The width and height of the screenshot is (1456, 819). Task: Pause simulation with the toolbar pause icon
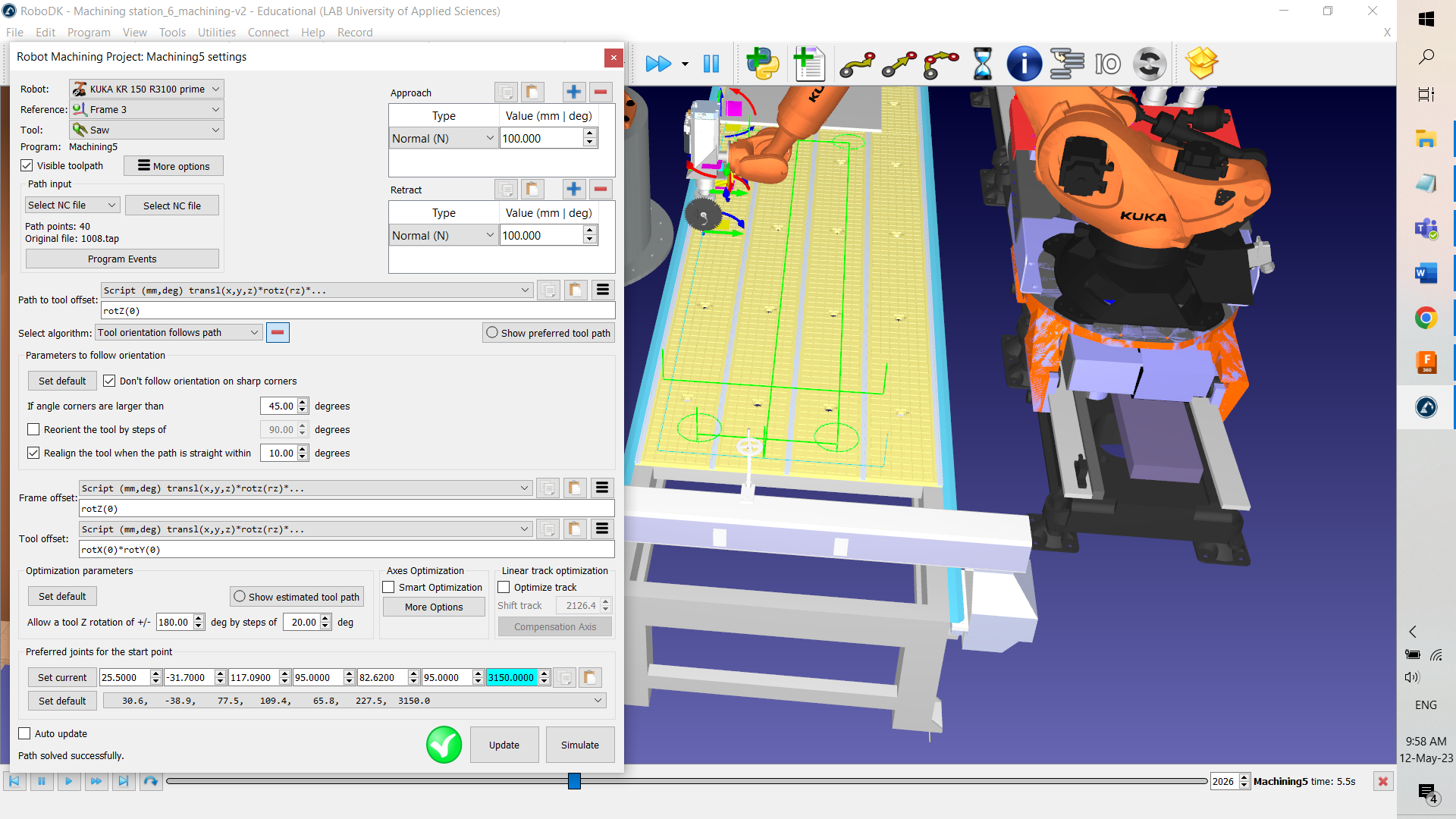pos(711,64)
